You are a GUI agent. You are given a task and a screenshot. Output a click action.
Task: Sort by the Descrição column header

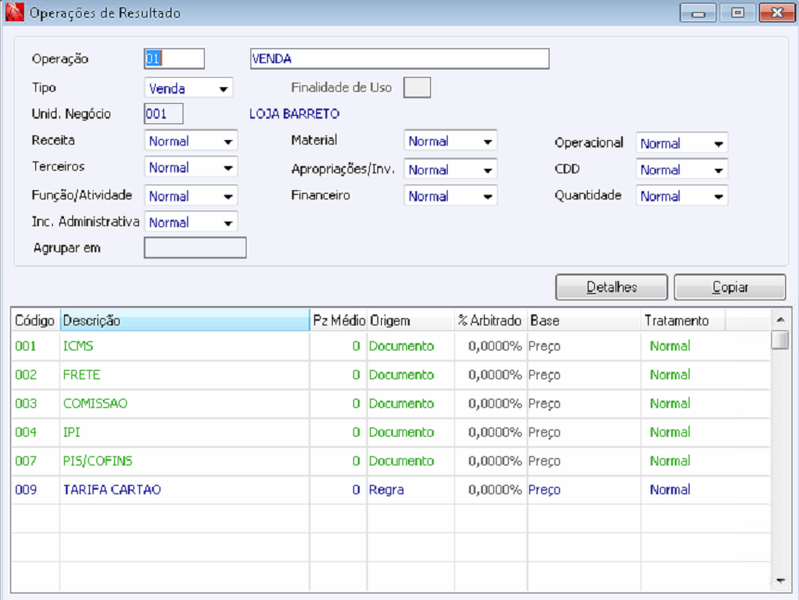pyautogui.click(x=185, y=321)
